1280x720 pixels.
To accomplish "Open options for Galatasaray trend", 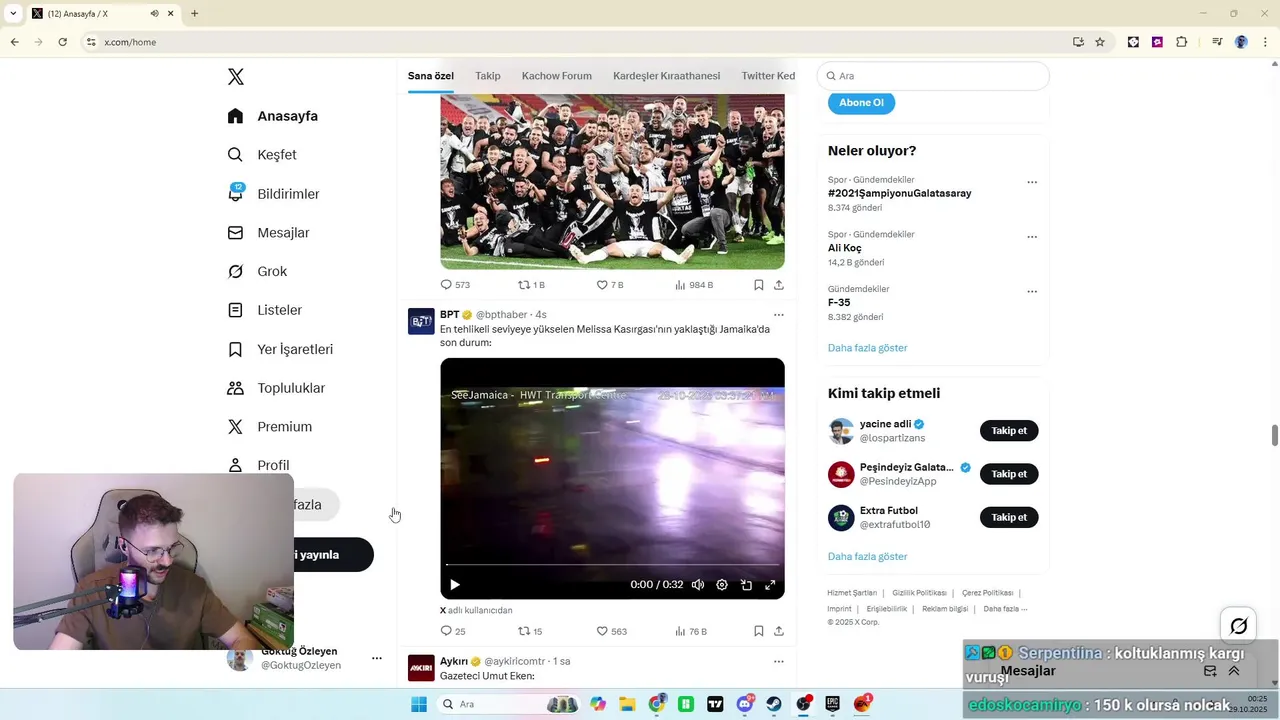I will 1032,182.
